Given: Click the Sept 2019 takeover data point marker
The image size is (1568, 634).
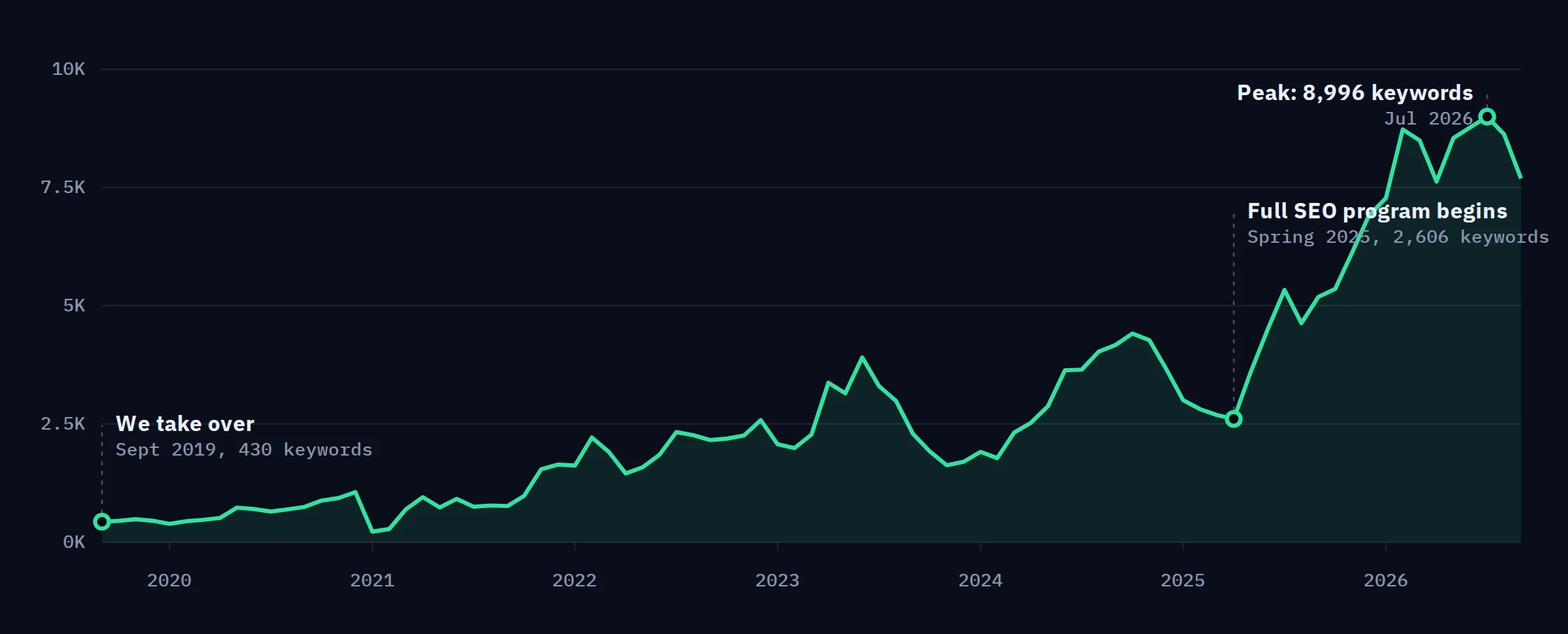Looking at the screenshot, I should 102,521.
